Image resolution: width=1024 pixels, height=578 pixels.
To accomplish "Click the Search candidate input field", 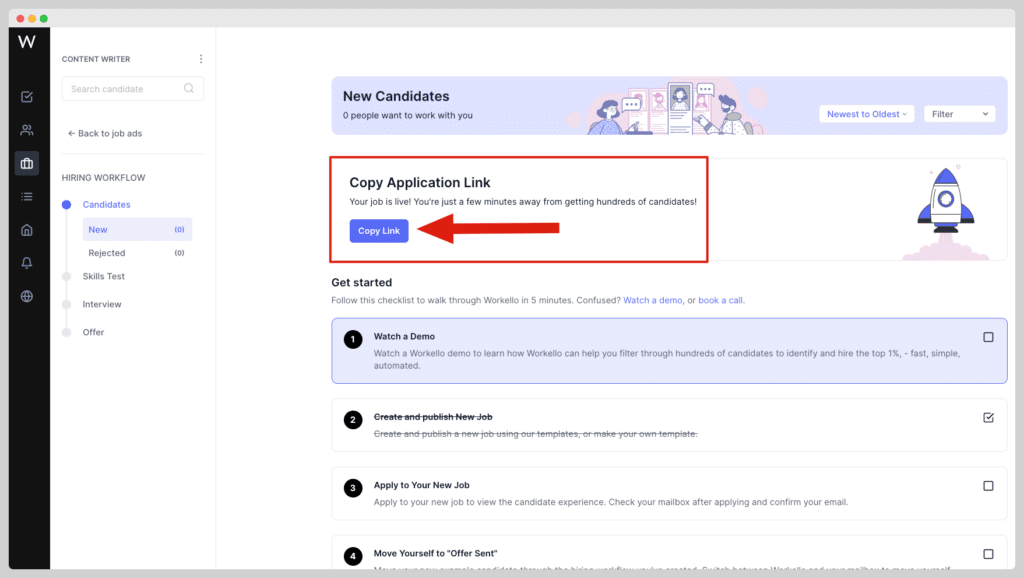I will tap(133, 89).
